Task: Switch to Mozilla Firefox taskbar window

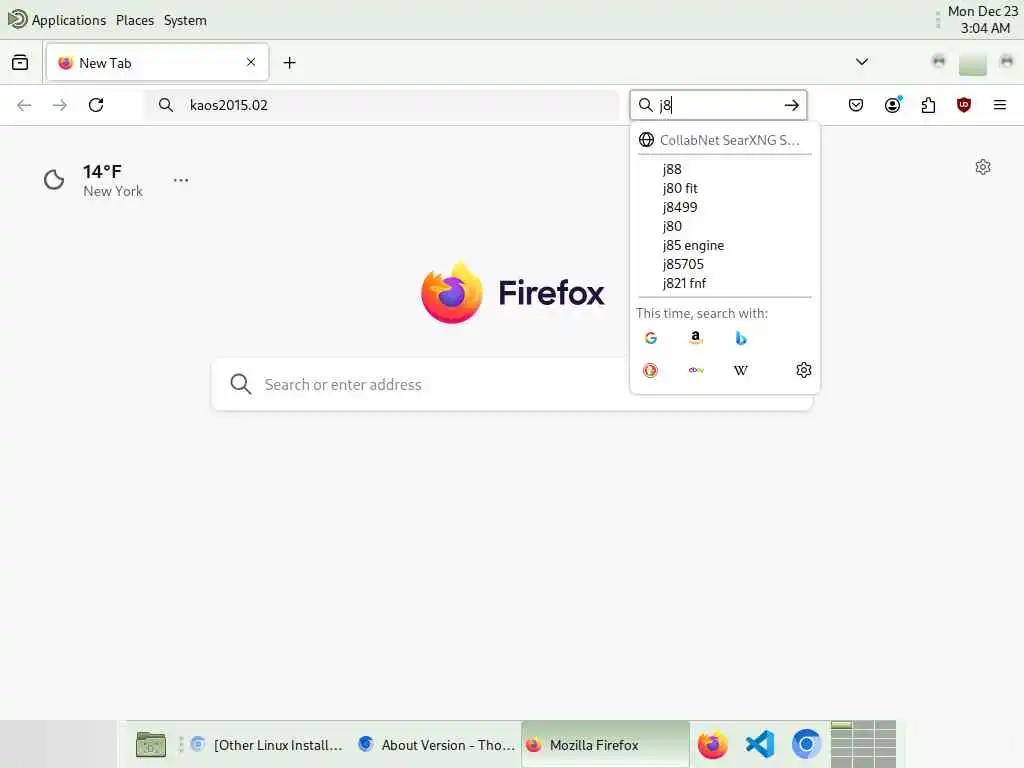Action: coord(605,744)
